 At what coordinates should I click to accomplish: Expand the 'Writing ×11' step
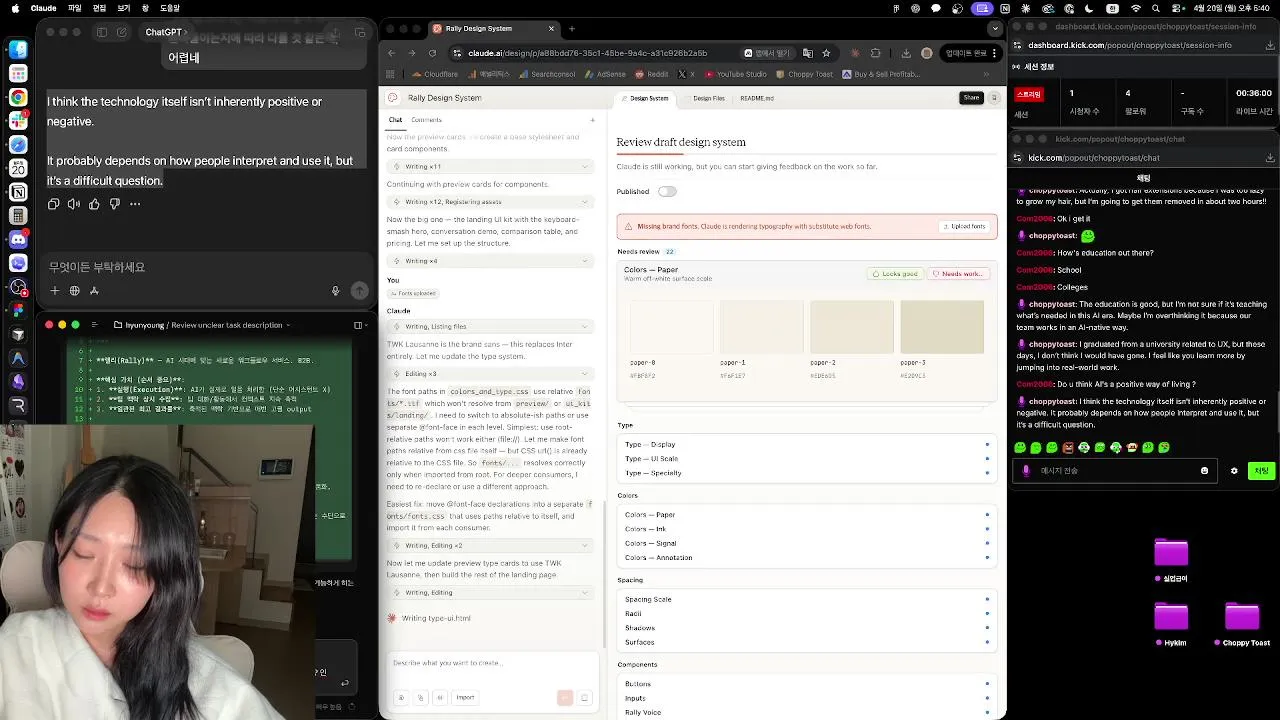pos(490,166)
